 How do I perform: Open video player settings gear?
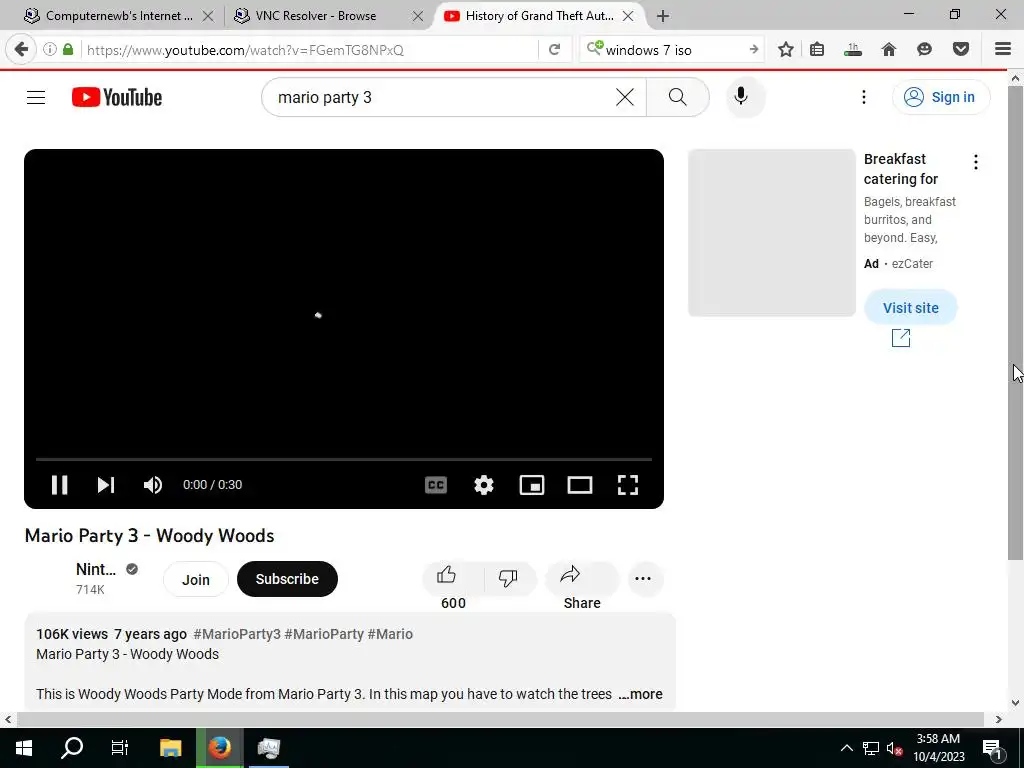(484, 485)
